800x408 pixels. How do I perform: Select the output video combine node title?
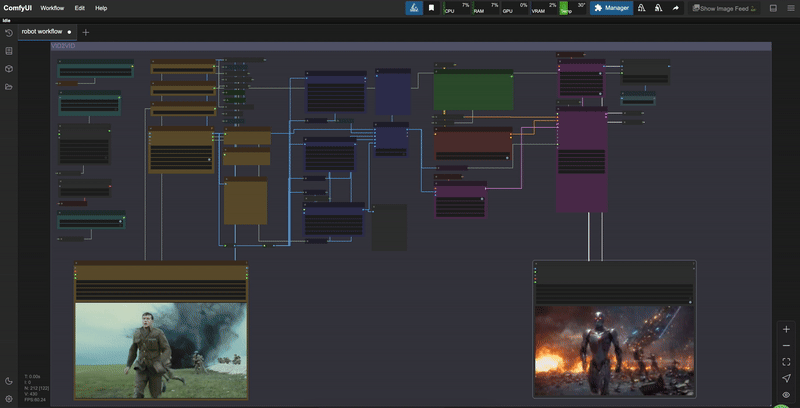click(614, 264)
